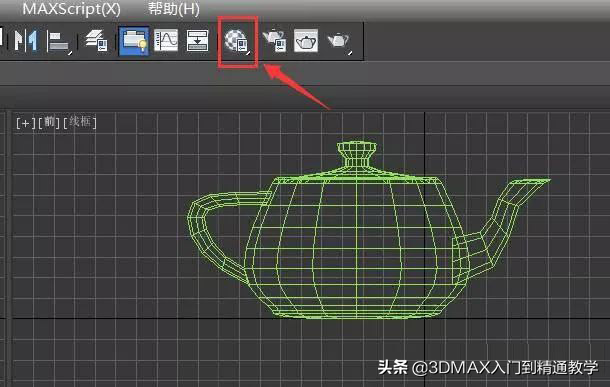Open the Curve Editor icon
The image size is (610, 387).
click(166, 40)
